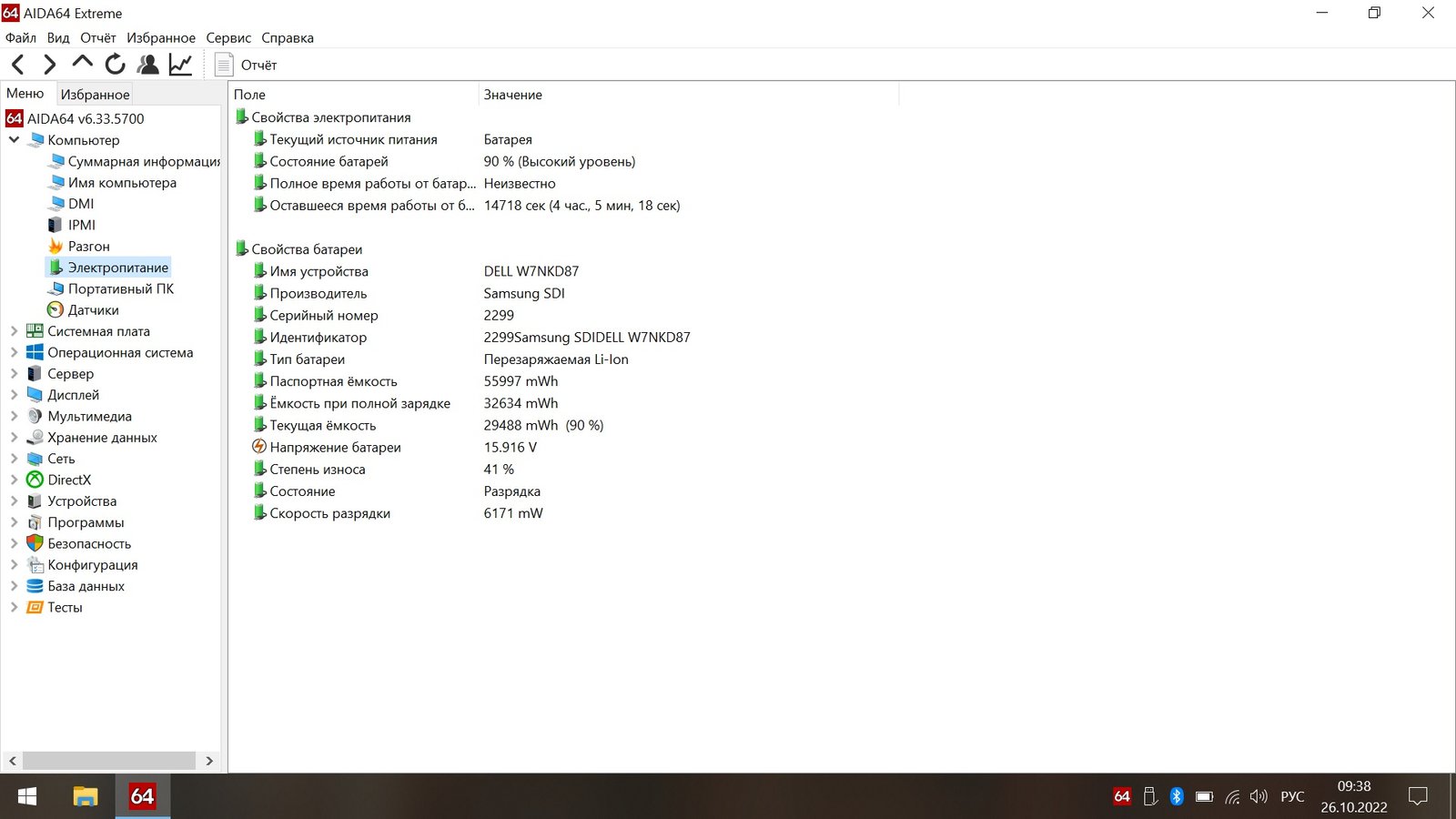Click the Значение column header
The width and height of the screenshot is (1456, 819).
(x=689, y=95)
